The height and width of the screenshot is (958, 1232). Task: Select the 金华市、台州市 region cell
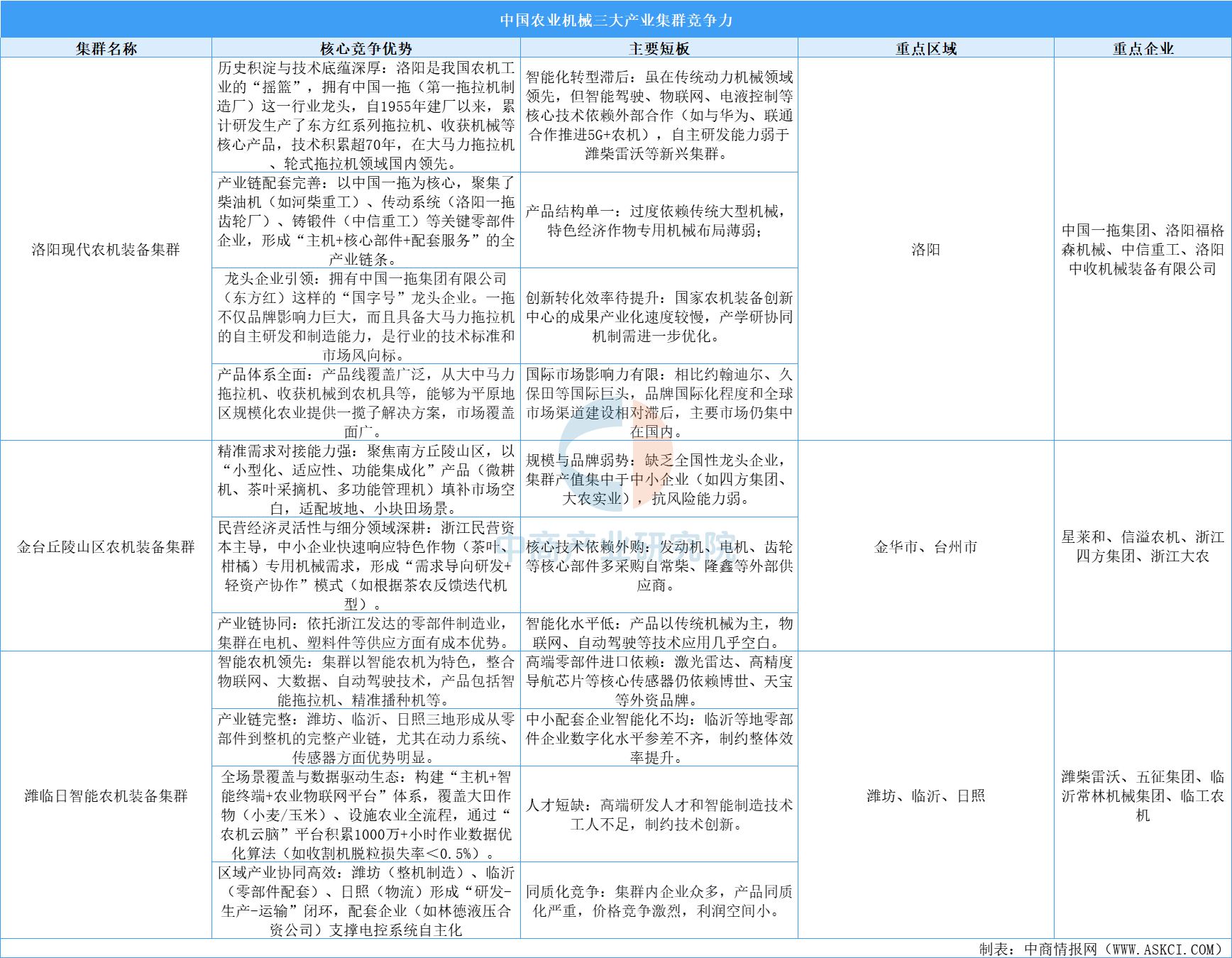click(926, 546)
